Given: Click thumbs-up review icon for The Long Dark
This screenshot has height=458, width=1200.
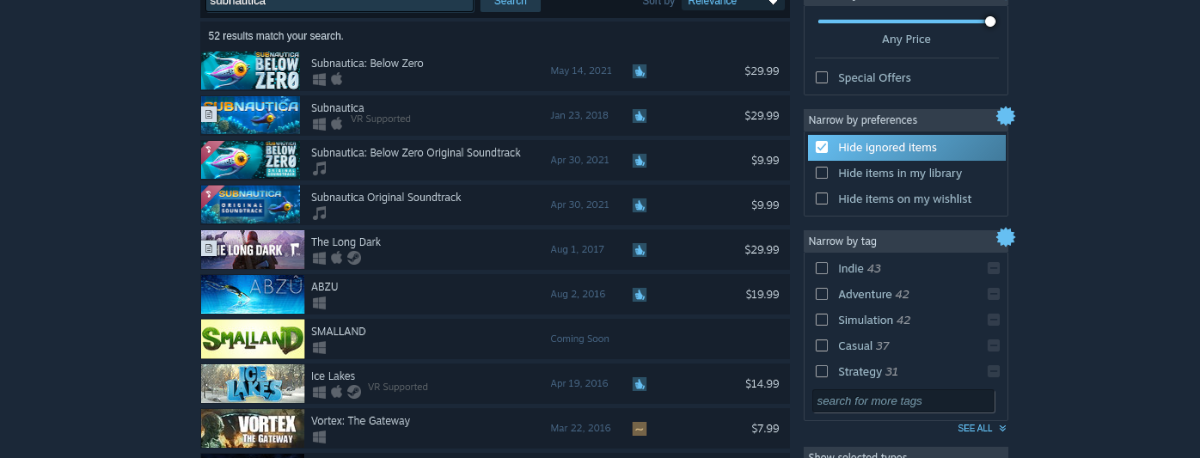Looking at the screenshot, I should coord(639,250).
